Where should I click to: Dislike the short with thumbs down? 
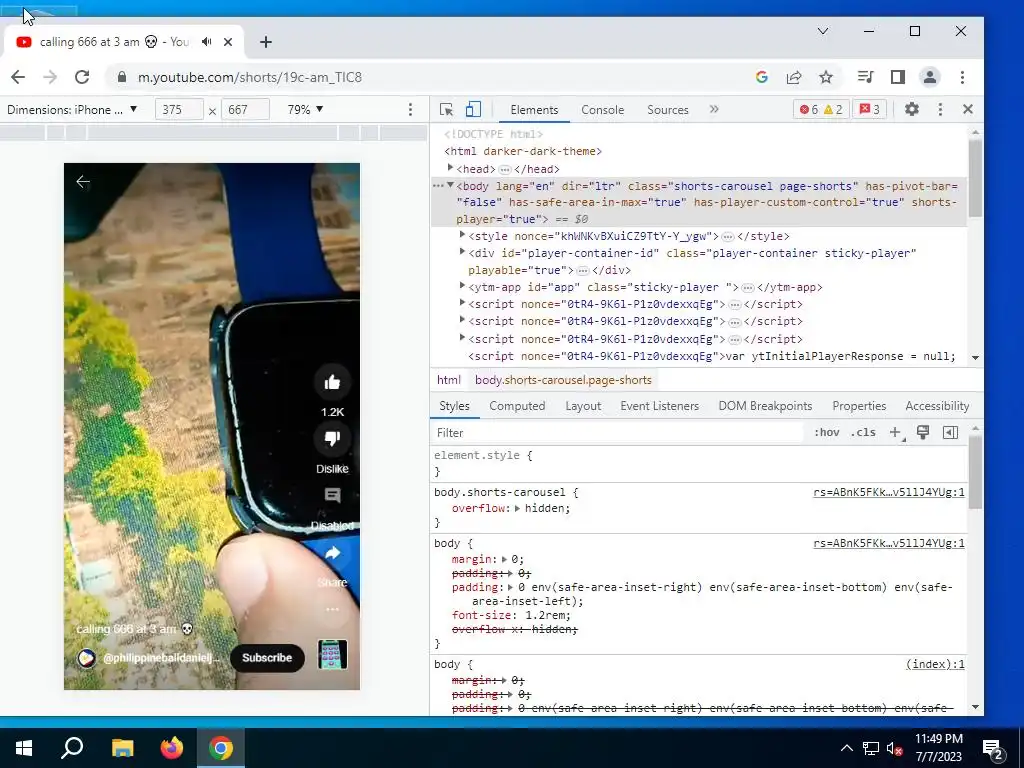(x=332, y=439)
